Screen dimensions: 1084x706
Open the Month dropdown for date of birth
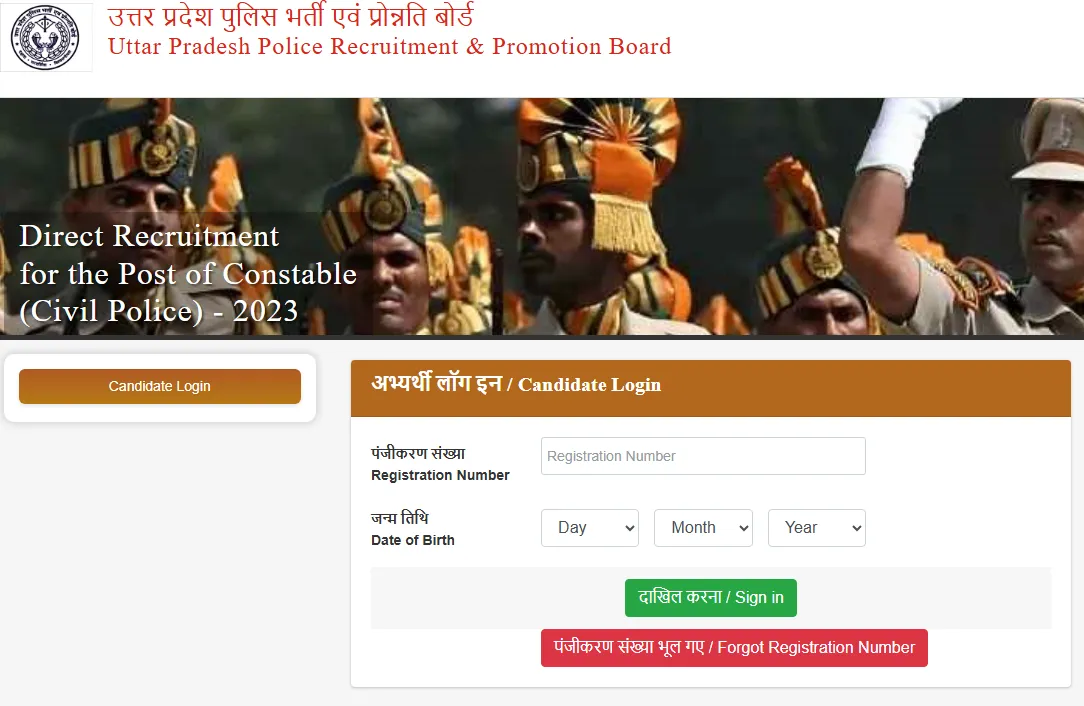[703, 528]
